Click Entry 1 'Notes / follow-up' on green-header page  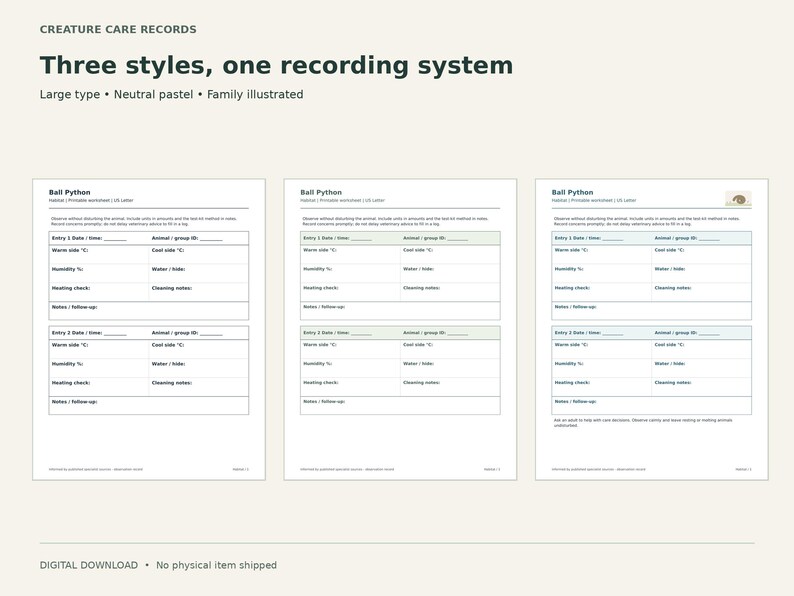point(401,311)
